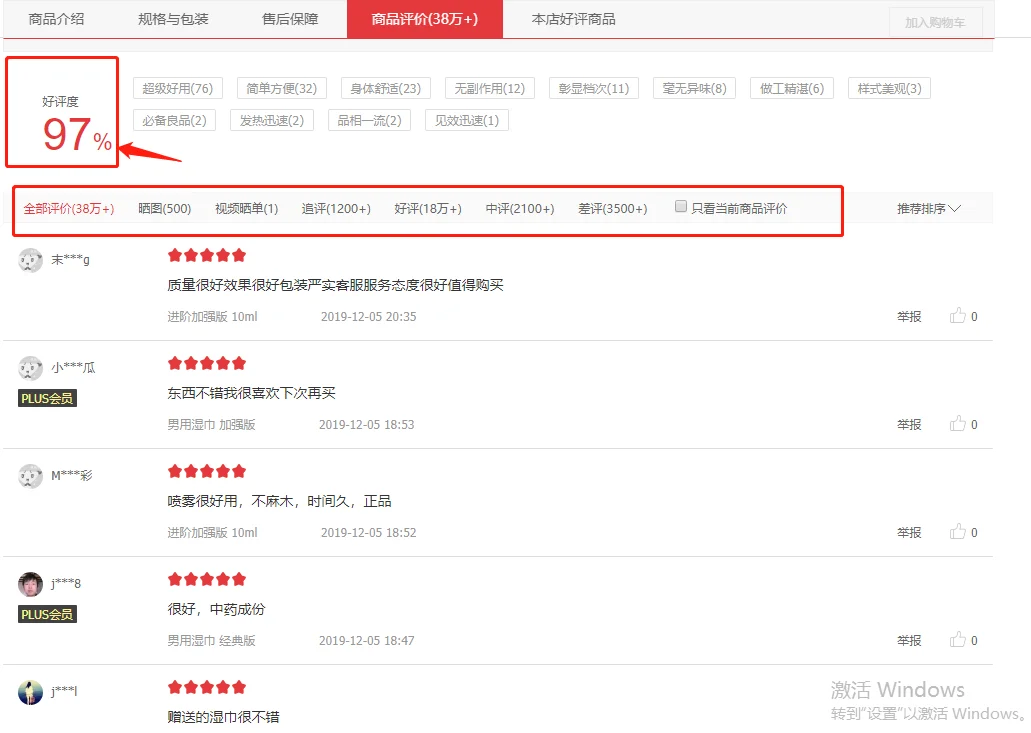Click variant text 男用湿巾 经典版
This screenshot has width=1031, height=733.
pos(211,640)
